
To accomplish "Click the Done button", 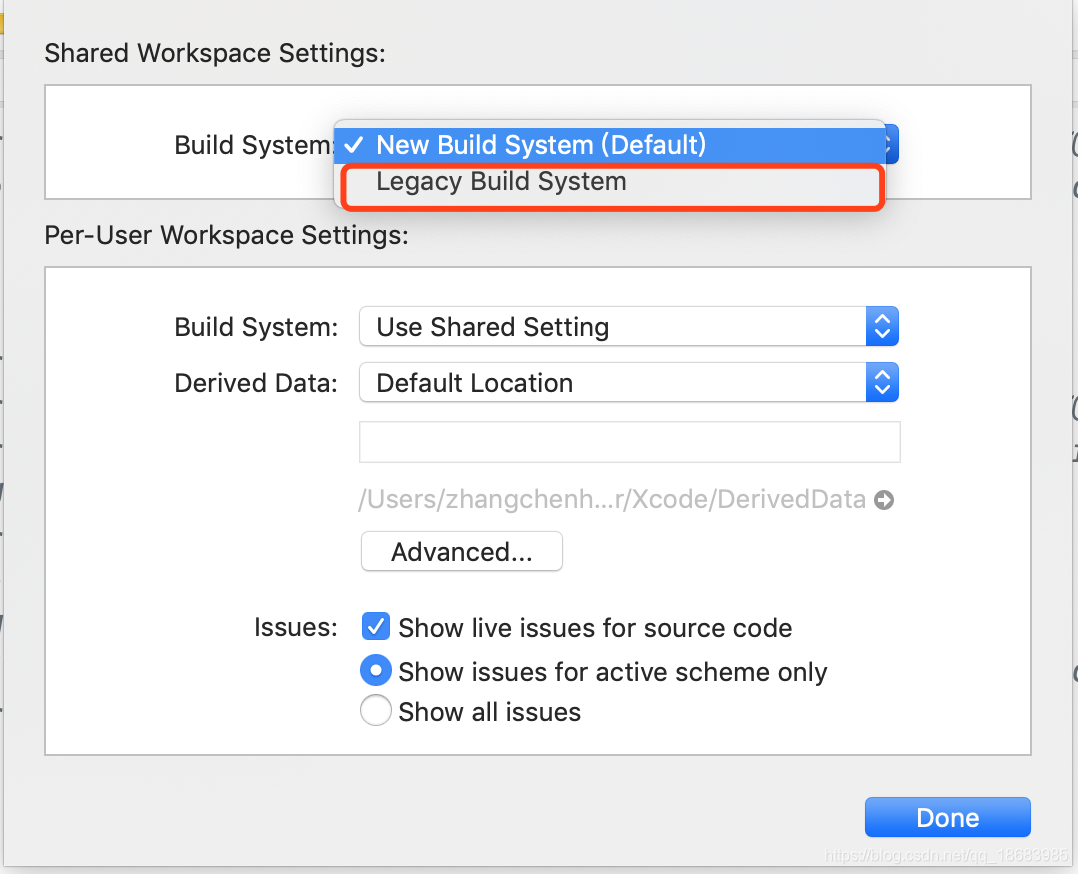I will coord(947,817).
